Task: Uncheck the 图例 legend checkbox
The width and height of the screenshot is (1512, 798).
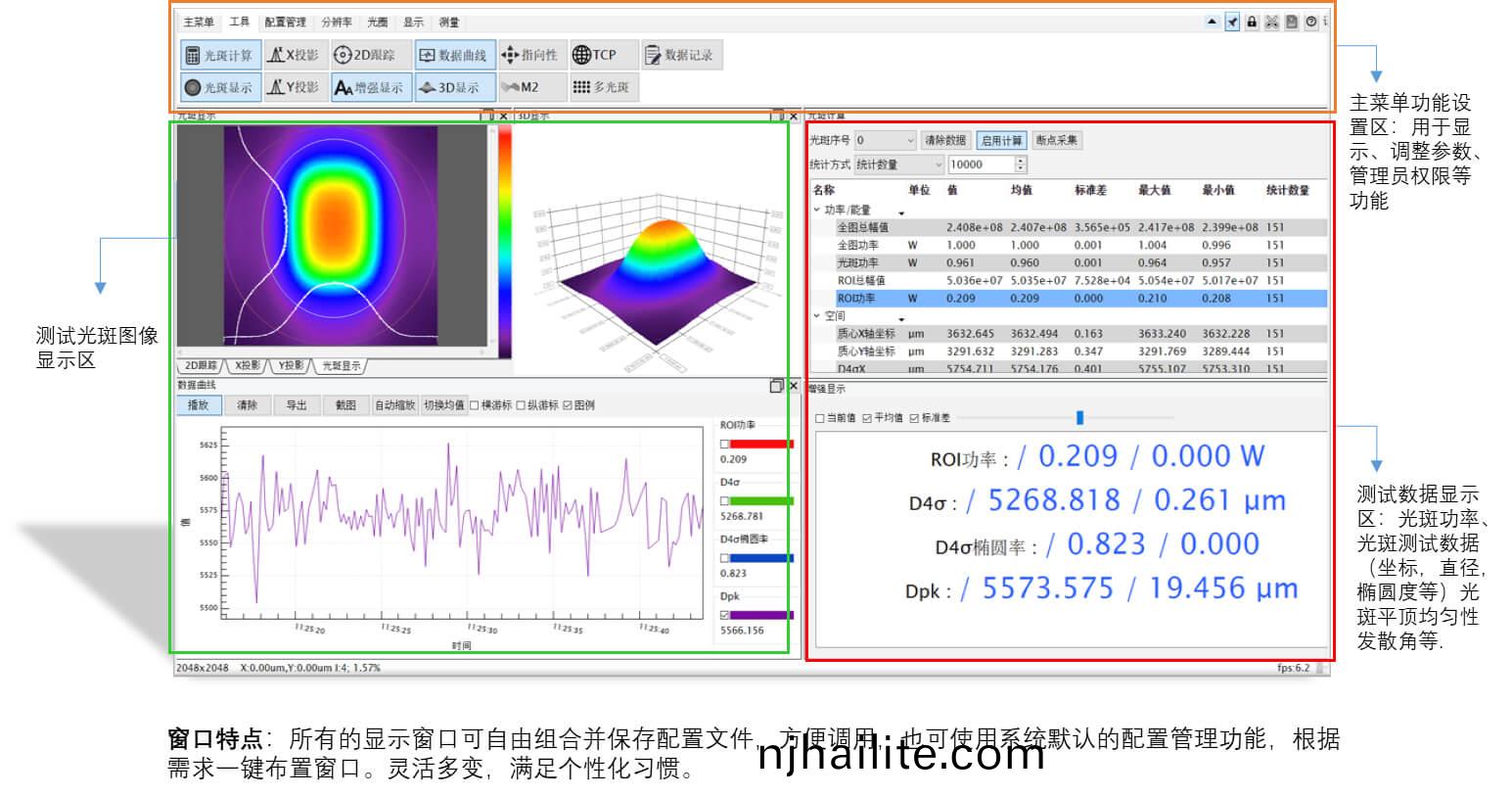Action: tap(568, 405)
